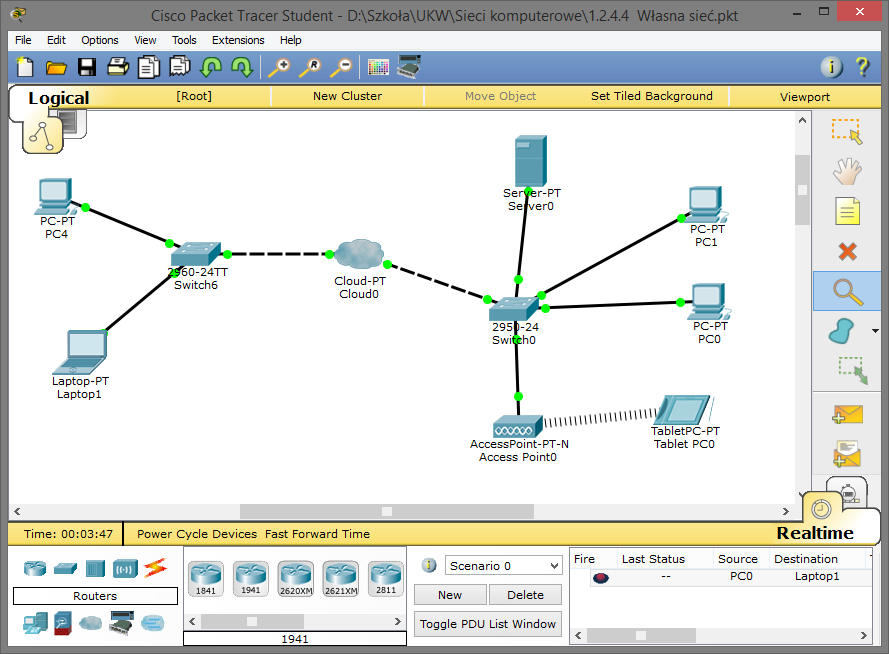The height and width of the screenshot is (654, 889).
Task: Select the Hubs device category icon
Action: pos(95,568)
